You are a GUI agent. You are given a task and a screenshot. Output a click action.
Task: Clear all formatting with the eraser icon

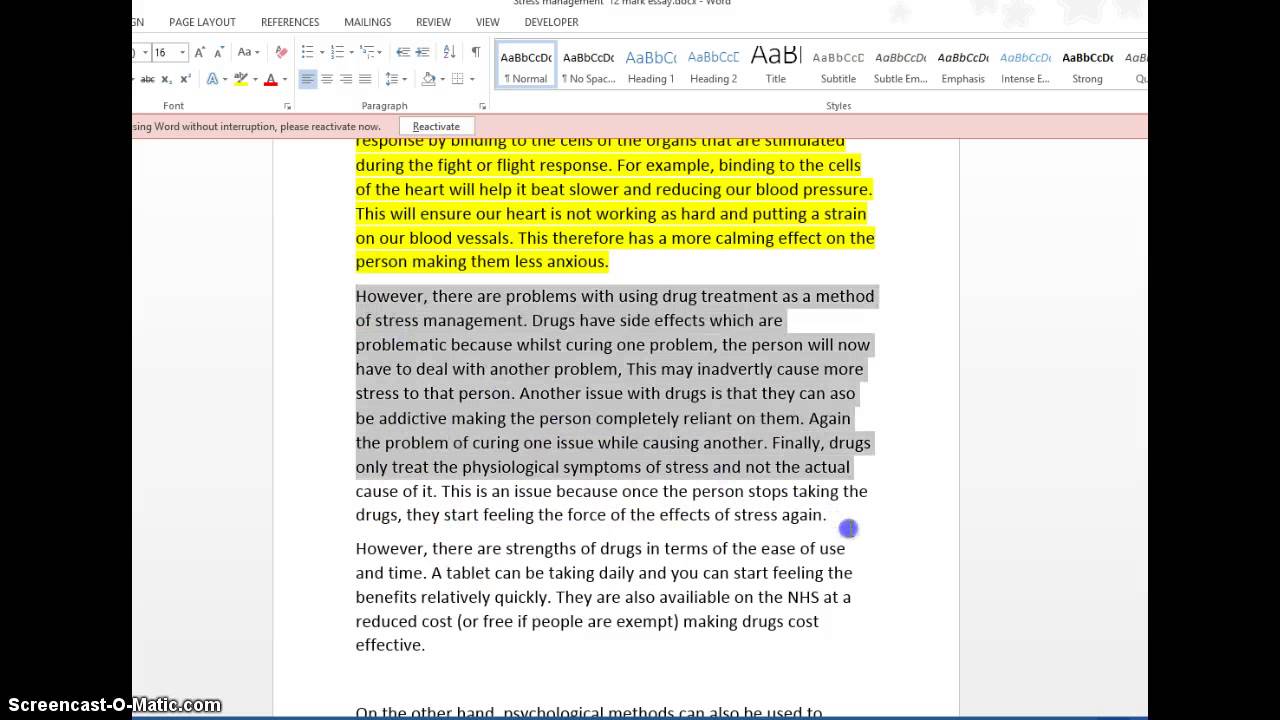pos(281,52)
